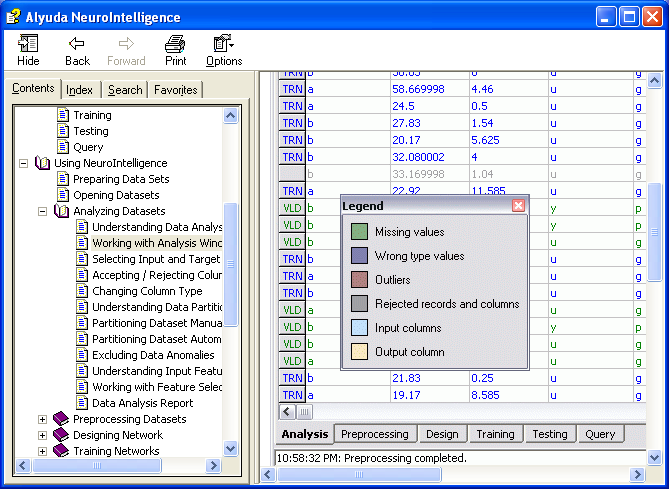Image resolution: width=669 pixels, height=489 pixels.
Task: Switch to the Search tab
Action: pos(125,90)
